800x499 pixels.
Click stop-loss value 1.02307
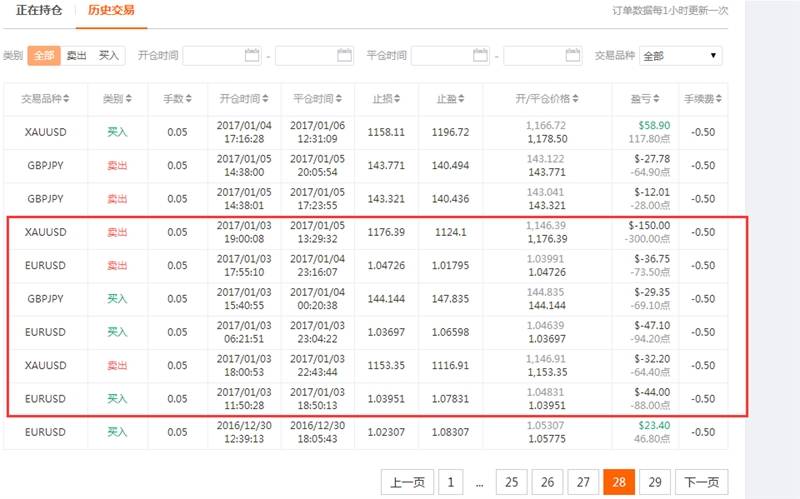point(386,432)
